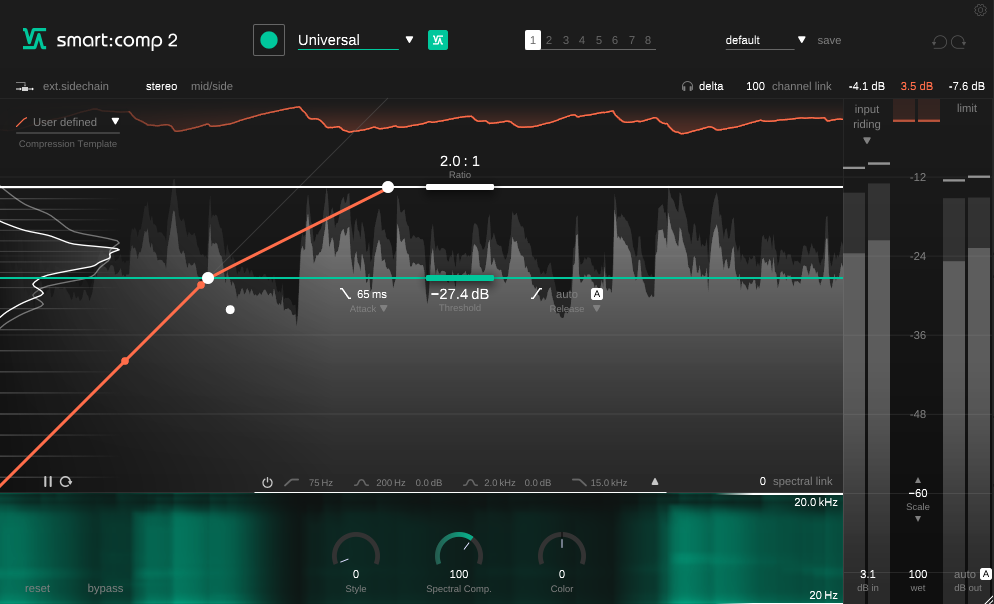This screenshot has width=994, height=604.
Task: Toggle the sidechain filter power icon
Action: pos(267,483)
